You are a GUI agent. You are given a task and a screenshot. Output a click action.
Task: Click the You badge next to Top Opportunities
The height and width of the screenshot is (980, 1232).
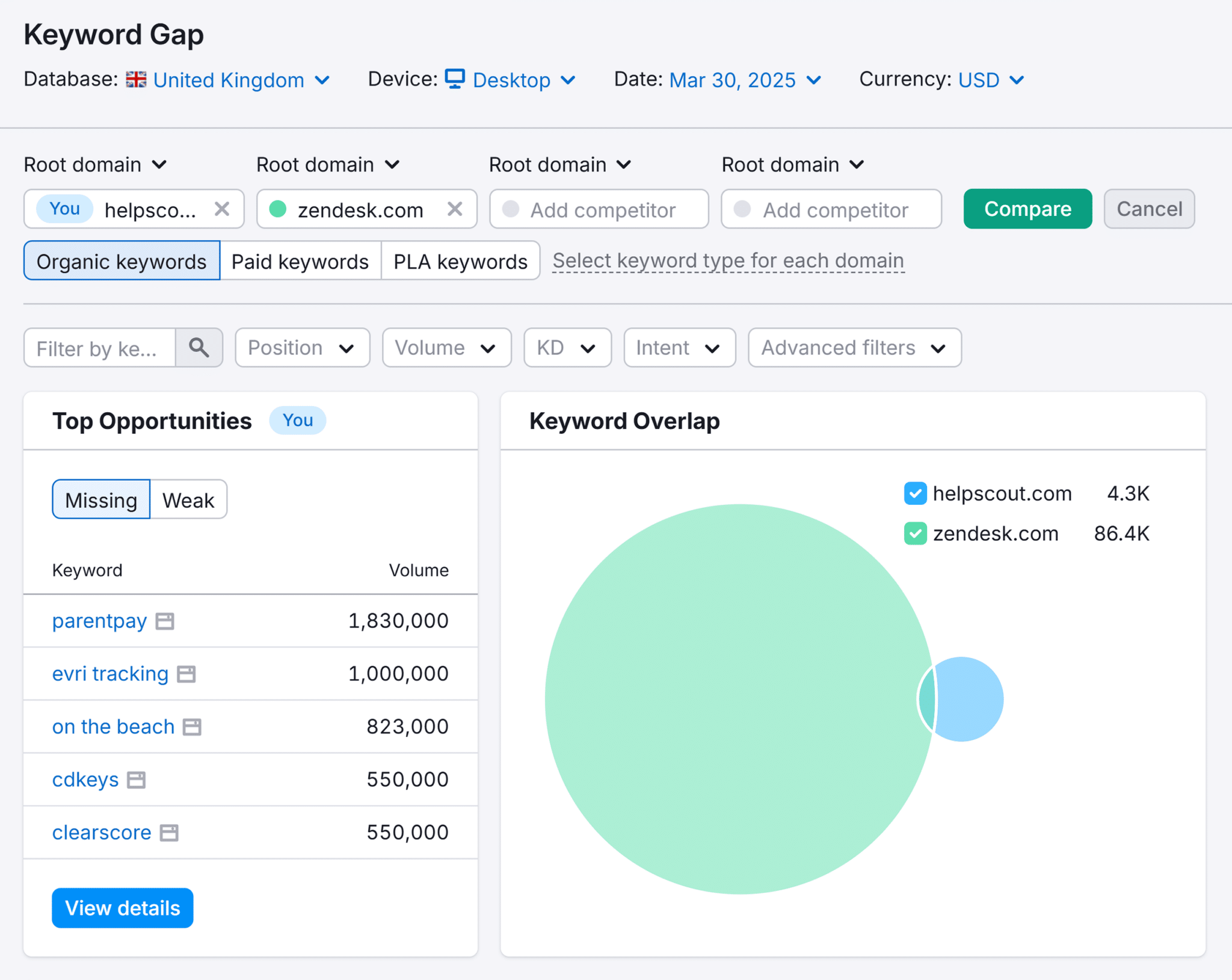[298, 420]
